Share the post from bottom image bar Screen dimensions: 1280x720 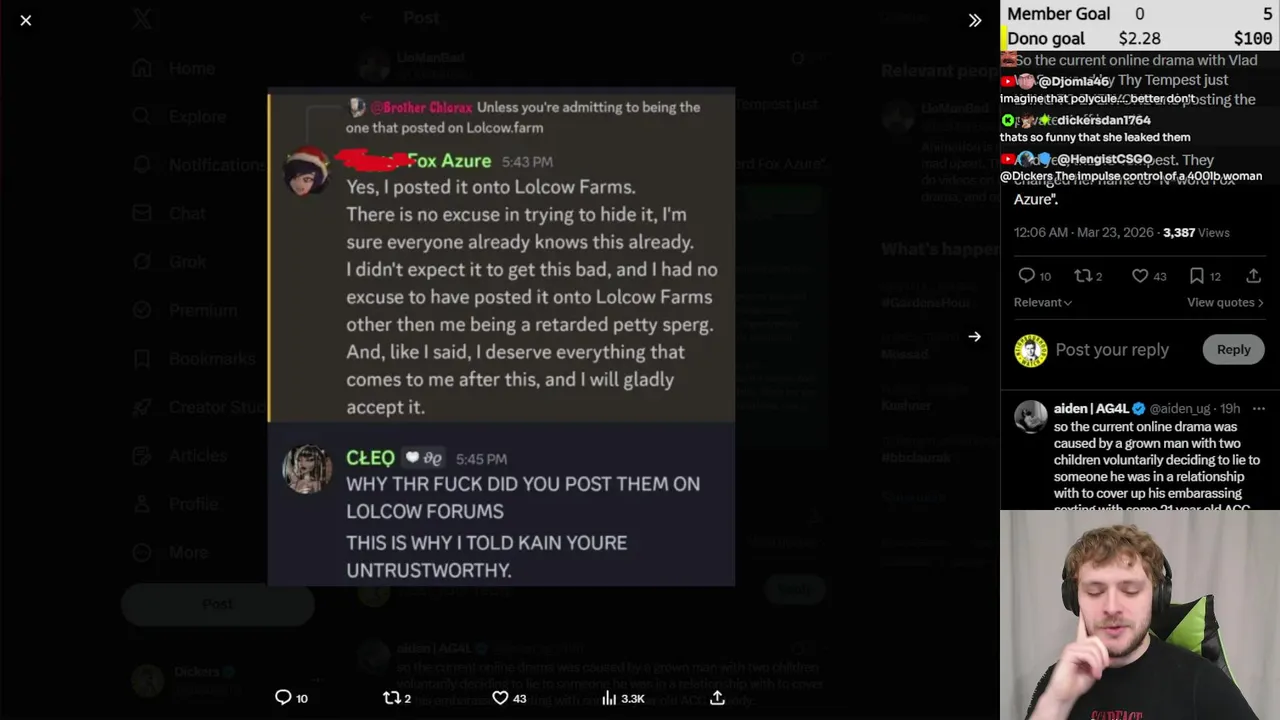coord(717,698)
